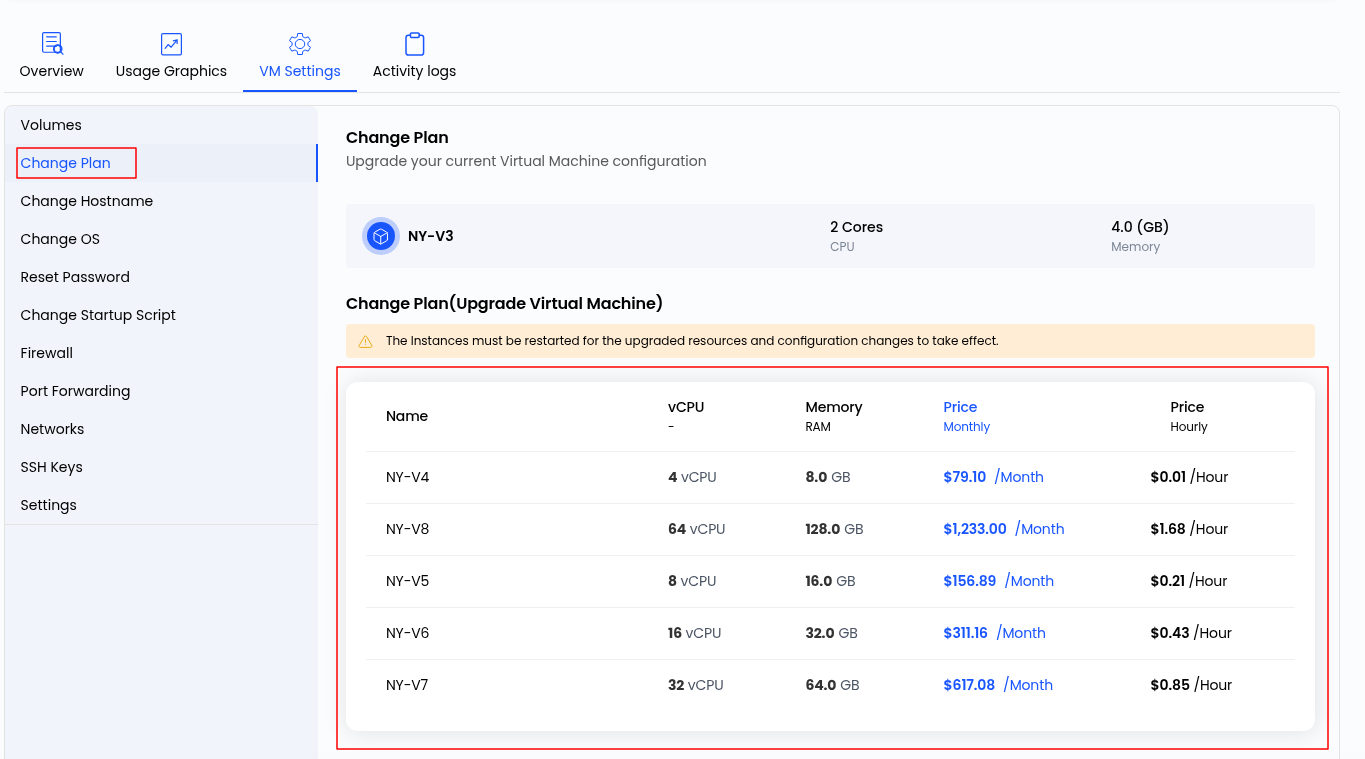The height and width of the screenshot is (759, 1365).
Task: Click the current plan name NY-V3
Action: click(x=431, y=236)
